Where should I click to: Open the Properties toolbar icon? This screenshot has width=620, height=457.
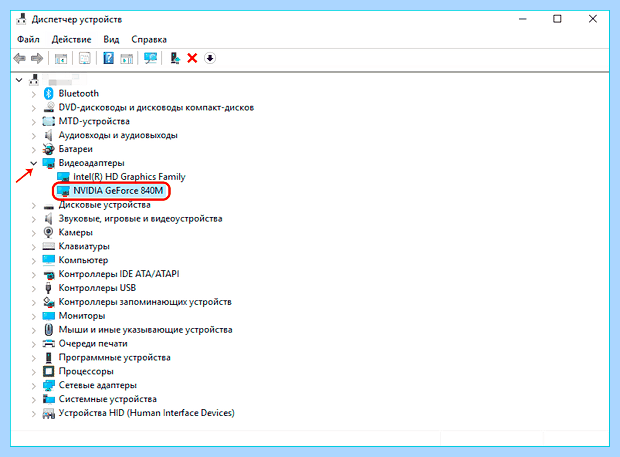85,59
